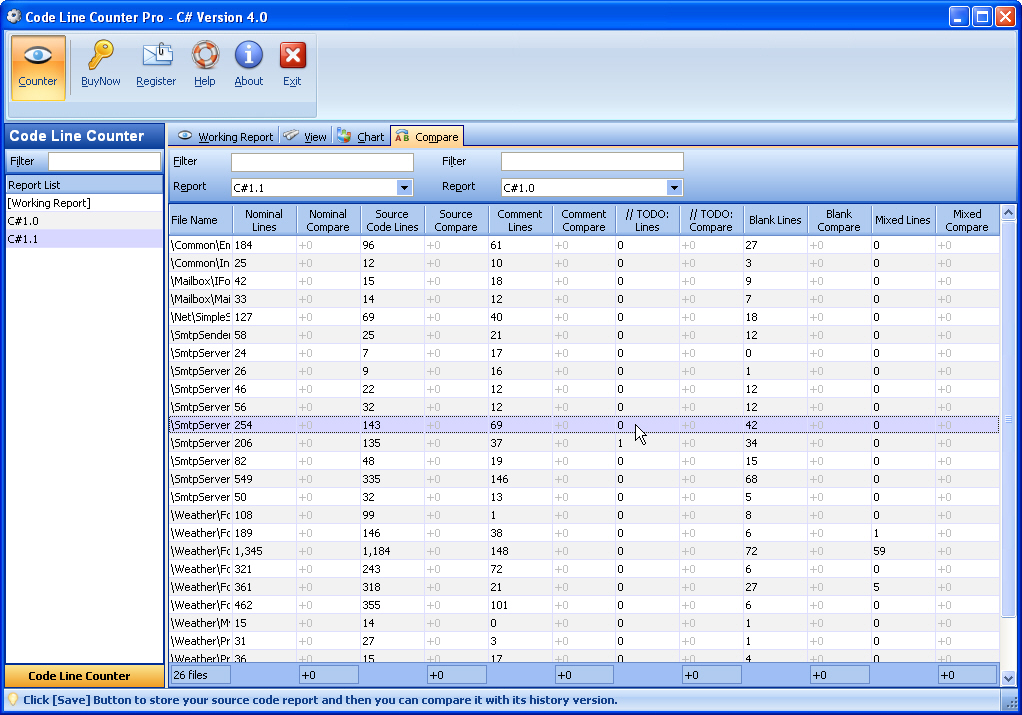Click the left Compare Filter input field

pyautogui.click(x=322, y=162)
